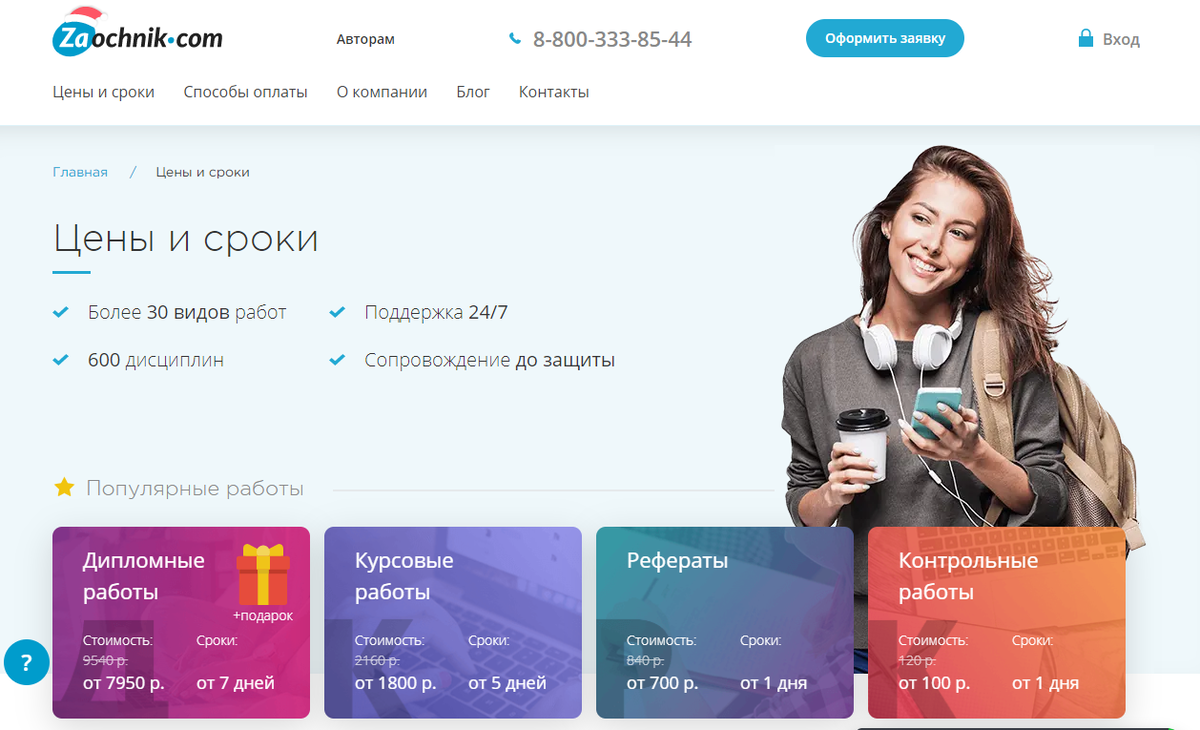
Task: Open the blue question mark help bubble
Action: 26,662
